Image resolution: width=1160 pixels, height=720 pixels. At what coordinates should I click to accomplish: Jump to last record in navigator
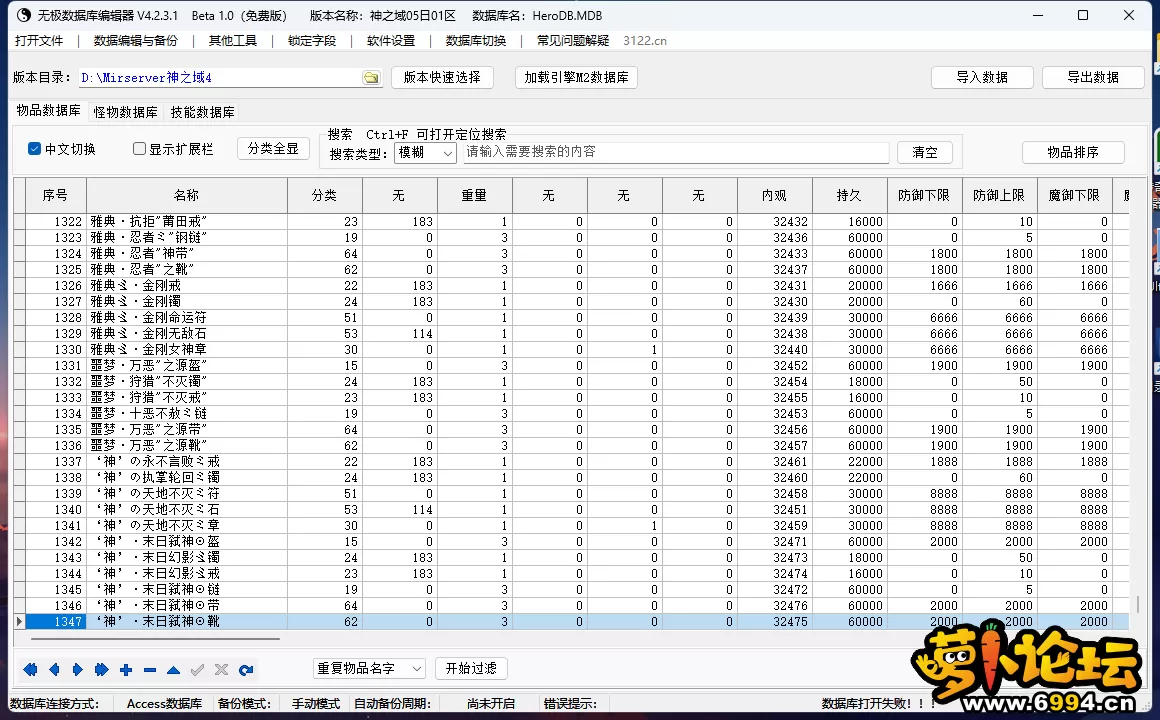tap(101, 670)
